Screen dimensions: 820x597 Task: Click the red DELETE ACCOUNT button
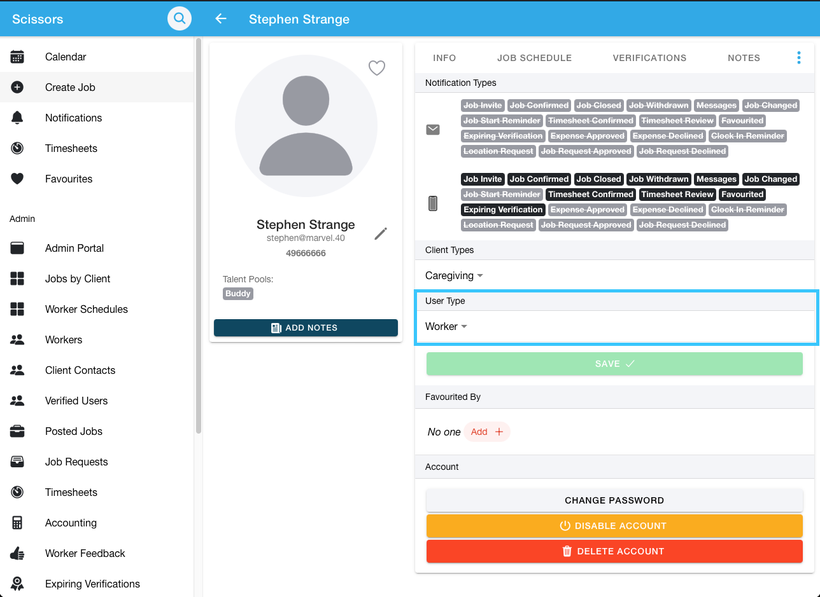point(614,552)
